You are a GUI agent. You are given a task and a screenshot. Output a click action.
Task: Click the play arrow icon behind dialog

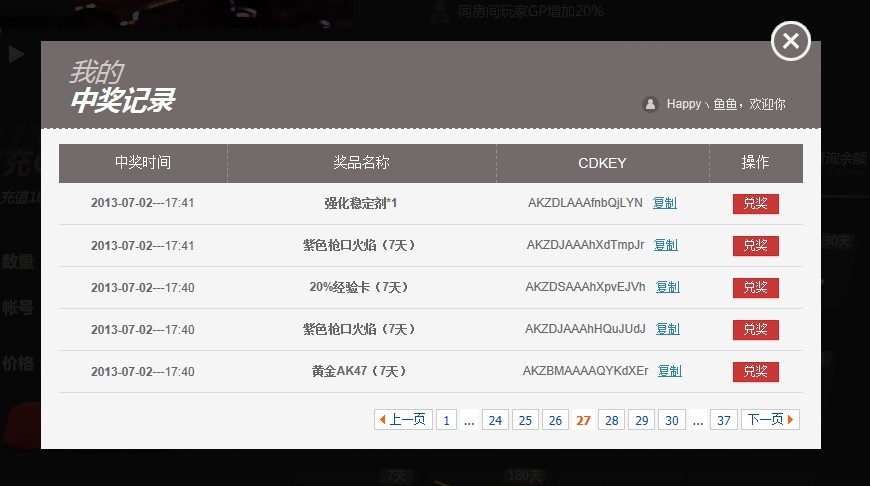tap(16, 55)
